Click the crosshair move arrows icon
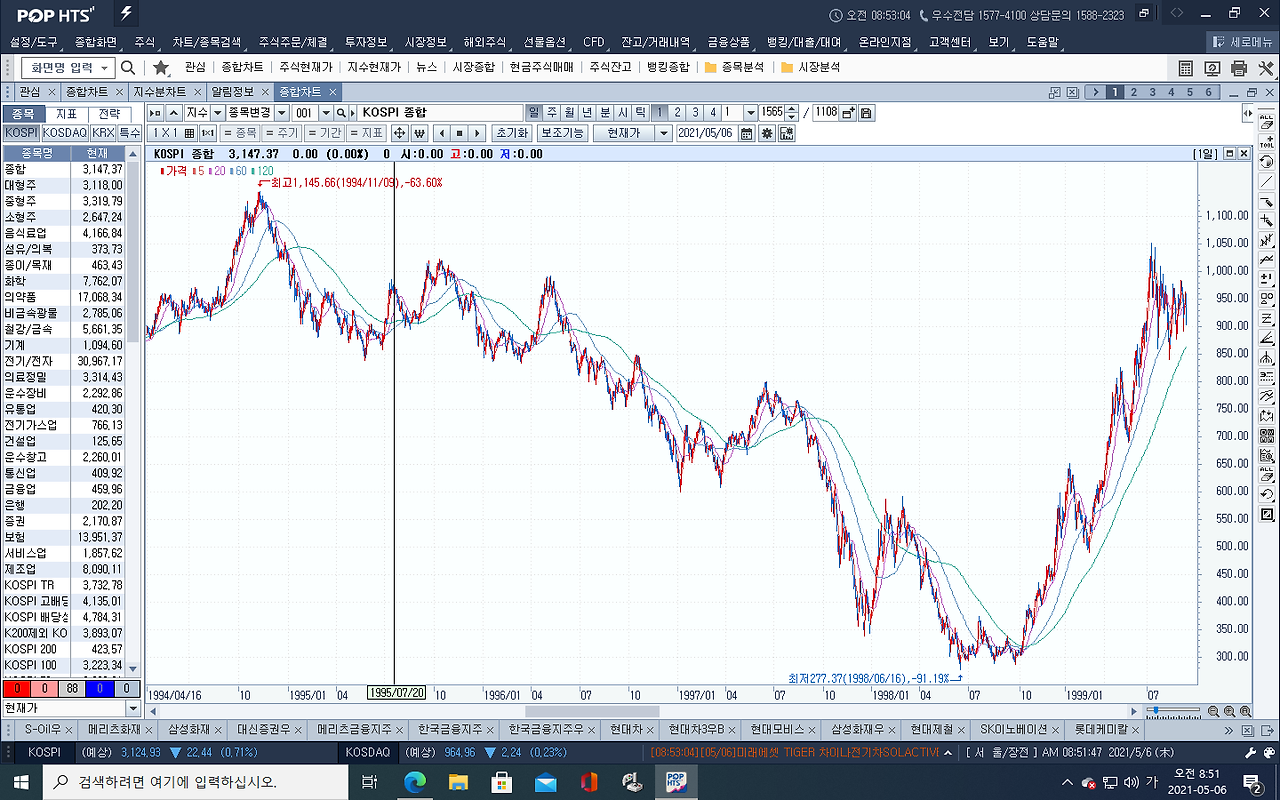The width and height of the screenshot is (1280, 800). pos(400,133)
